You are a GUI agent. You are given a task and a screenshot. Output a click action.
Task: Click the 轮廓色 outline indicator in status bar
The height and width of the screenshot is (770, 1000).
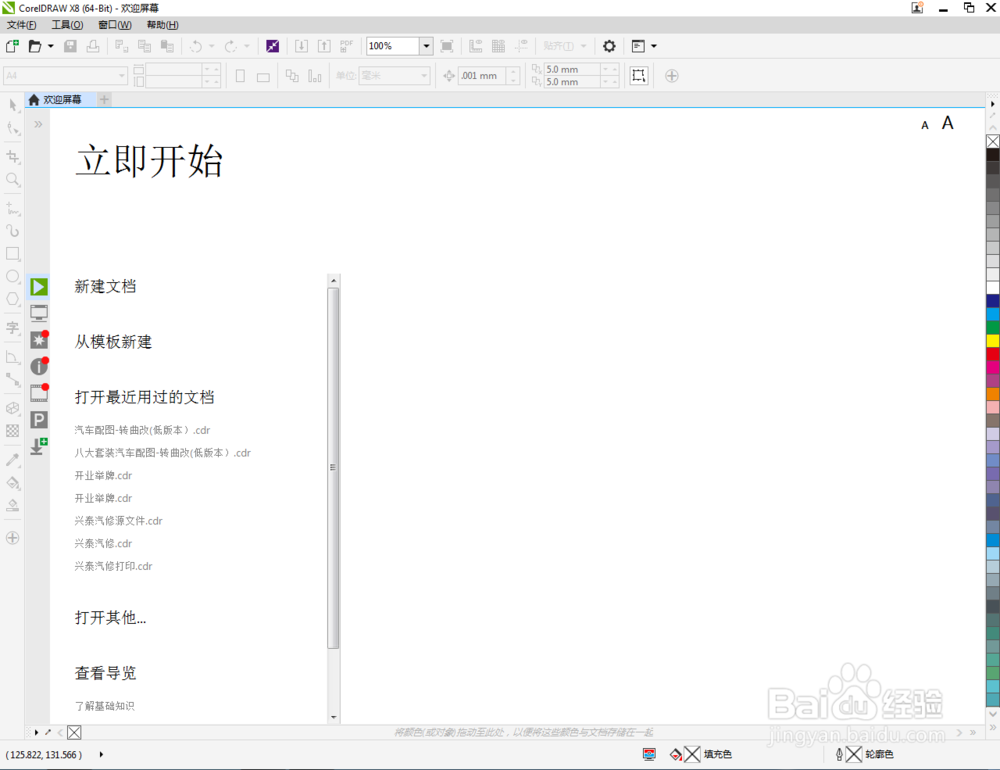[x=864, y=755]
